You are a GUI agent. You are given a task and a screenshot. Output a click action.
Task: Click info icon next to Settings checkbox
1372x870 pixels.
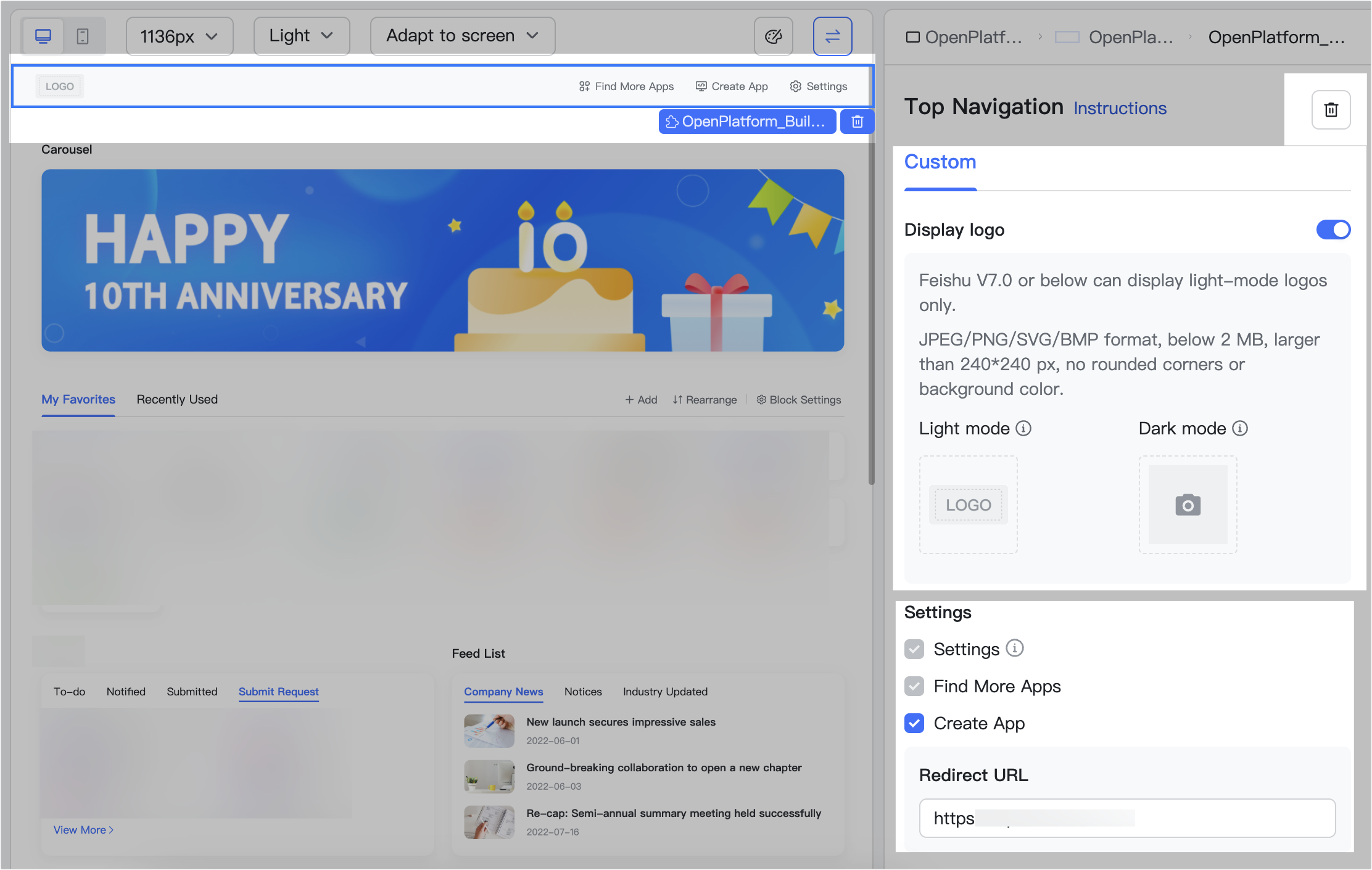point(1015,648)
